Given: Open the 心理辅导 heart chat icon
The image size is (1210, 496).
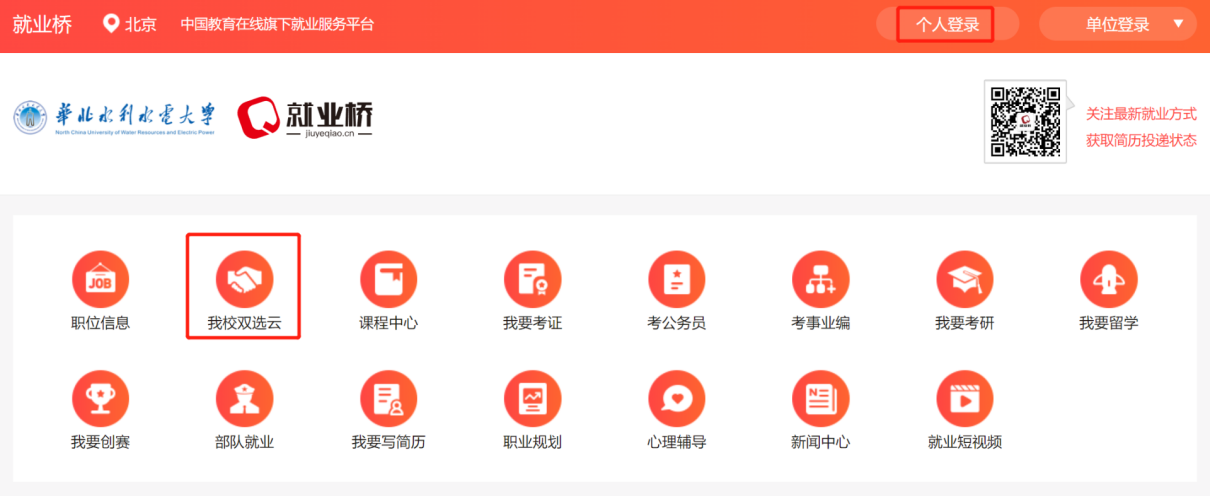Looking at the screenshot, I should click(x=676, y=399).
